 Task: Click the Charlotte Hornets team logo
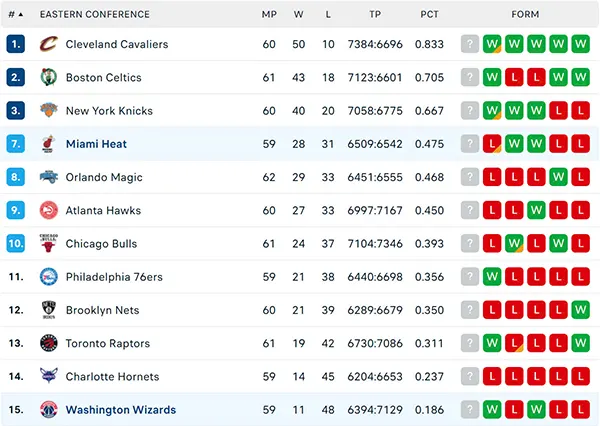tap(49, 376)
